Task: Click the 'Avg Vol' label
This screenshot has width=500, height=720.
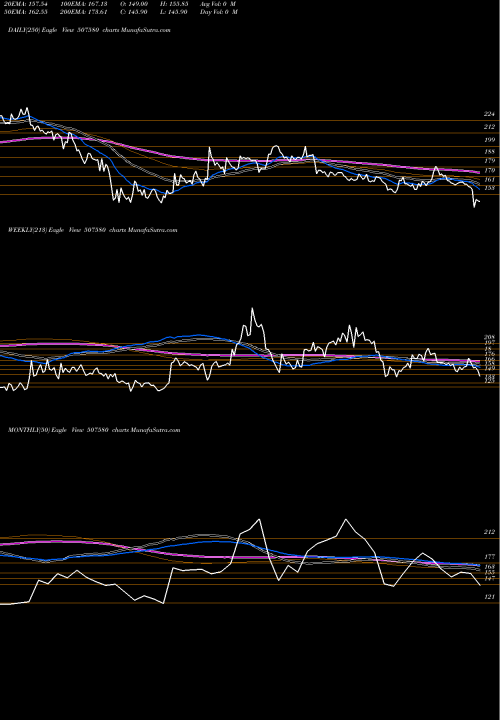Action: click(x=218, y=4)
